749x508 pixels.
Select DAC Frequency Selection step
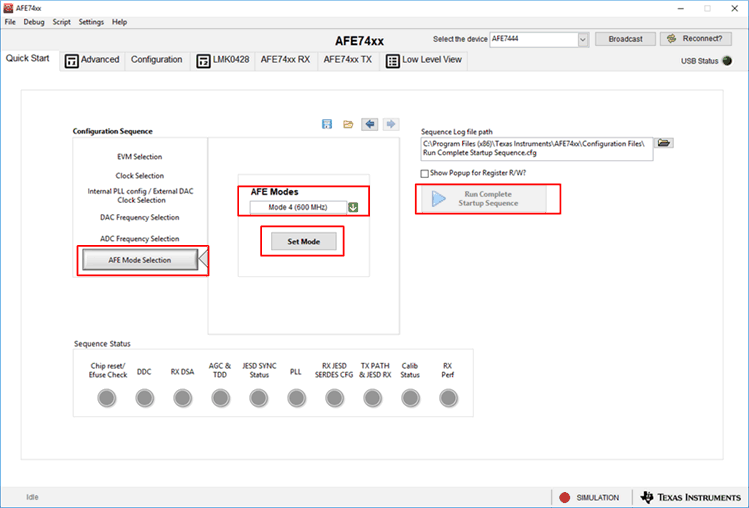[139, 217]
